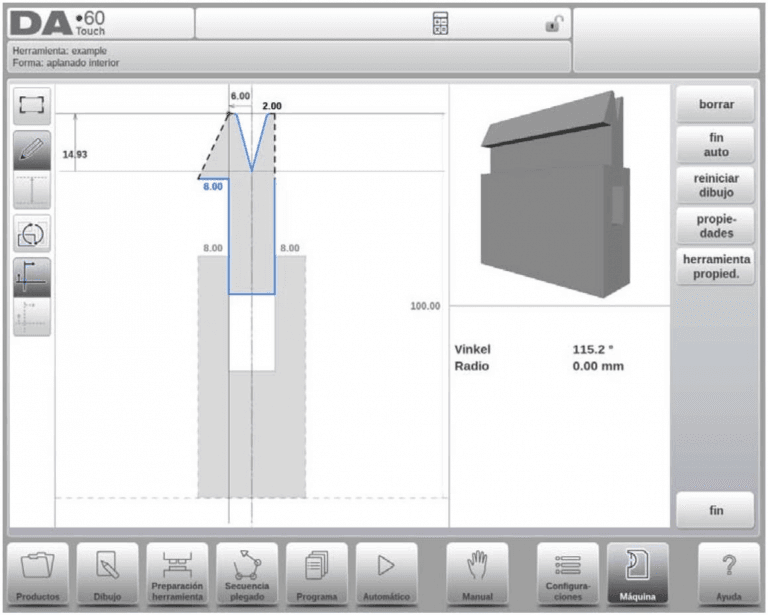
Task: Open the calculator icon in the top bar
Action: [x=440, y=23]
